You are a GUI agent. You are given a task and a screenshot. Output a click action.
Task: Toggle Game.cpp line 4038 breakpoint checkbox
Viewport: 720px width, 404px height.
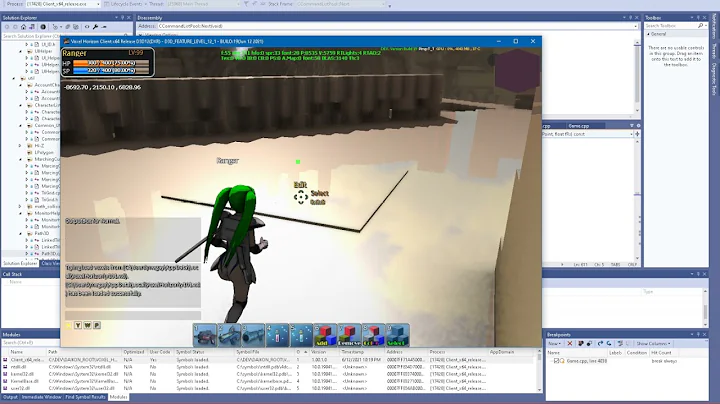pyautogui.click(x=557, y=361)
